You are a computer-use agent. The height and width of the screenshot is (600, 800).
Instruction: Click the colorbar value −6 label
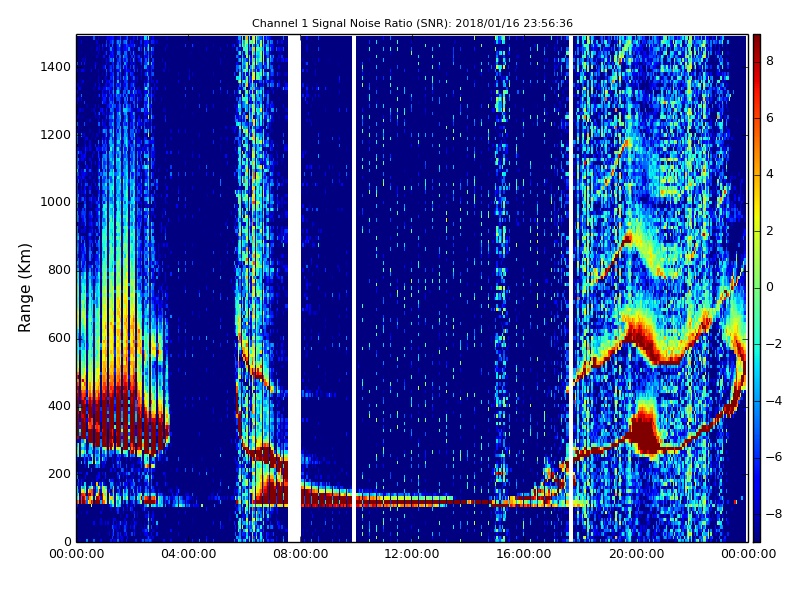tap(773, 457)
